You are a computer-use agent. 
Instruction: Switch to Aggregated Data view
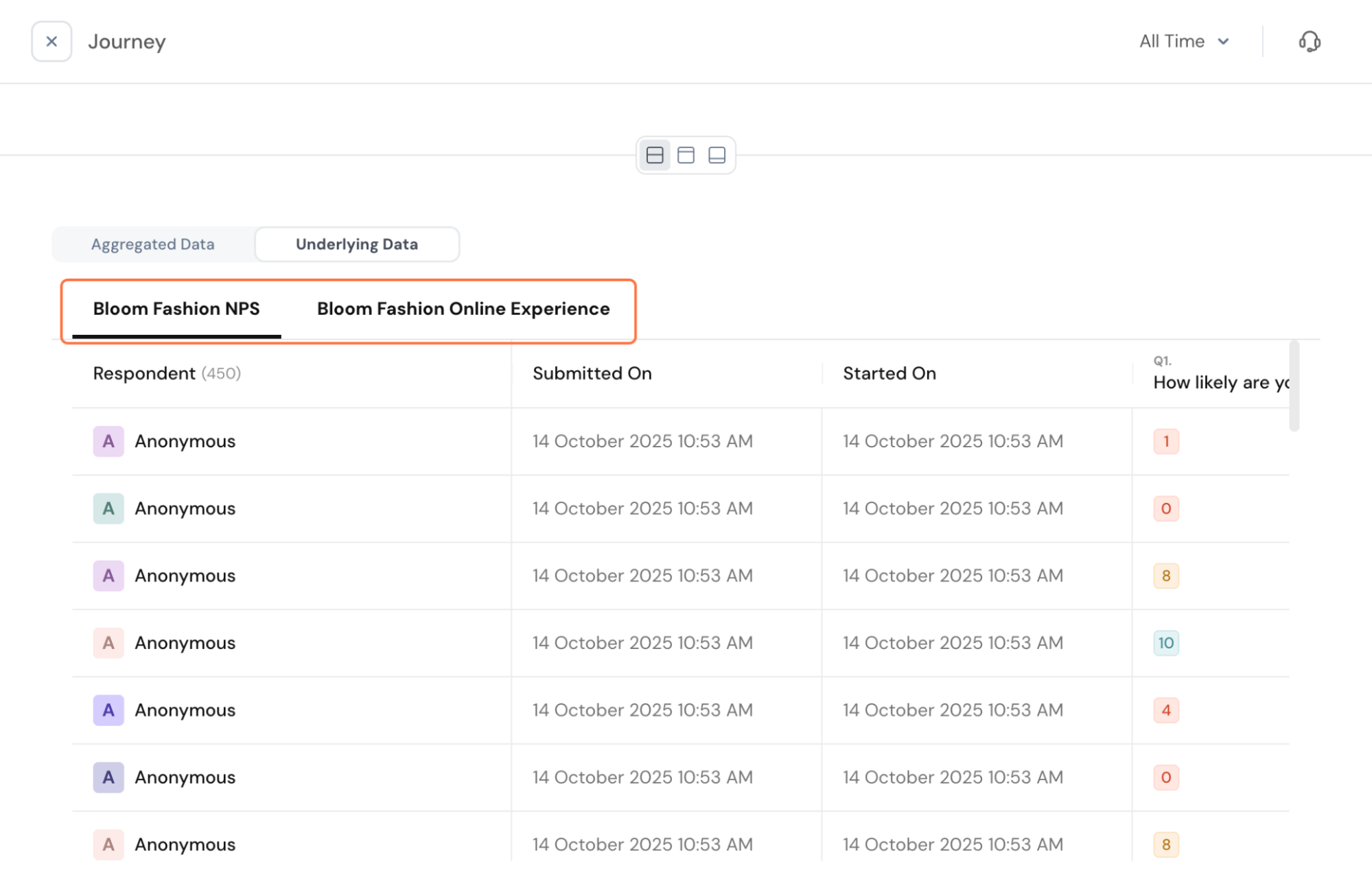click(x=153, y=244)
